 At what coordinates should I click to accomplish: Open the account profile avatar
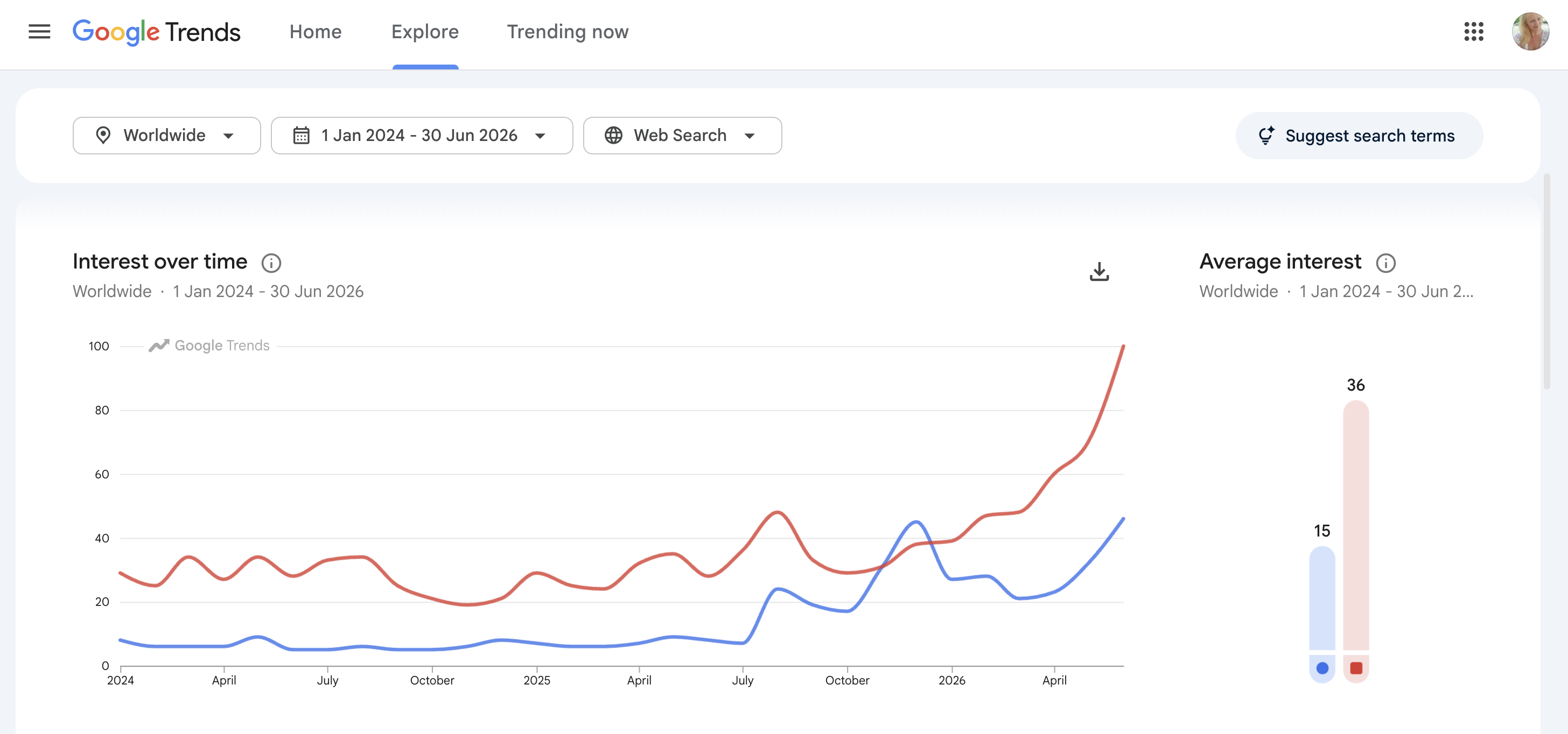click(x=1530, y=32)
